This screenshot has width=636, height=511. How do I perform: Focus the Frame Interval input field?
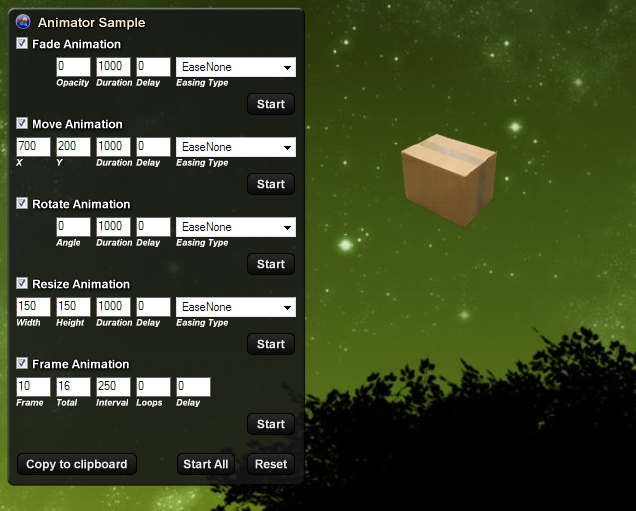(113, 386)
